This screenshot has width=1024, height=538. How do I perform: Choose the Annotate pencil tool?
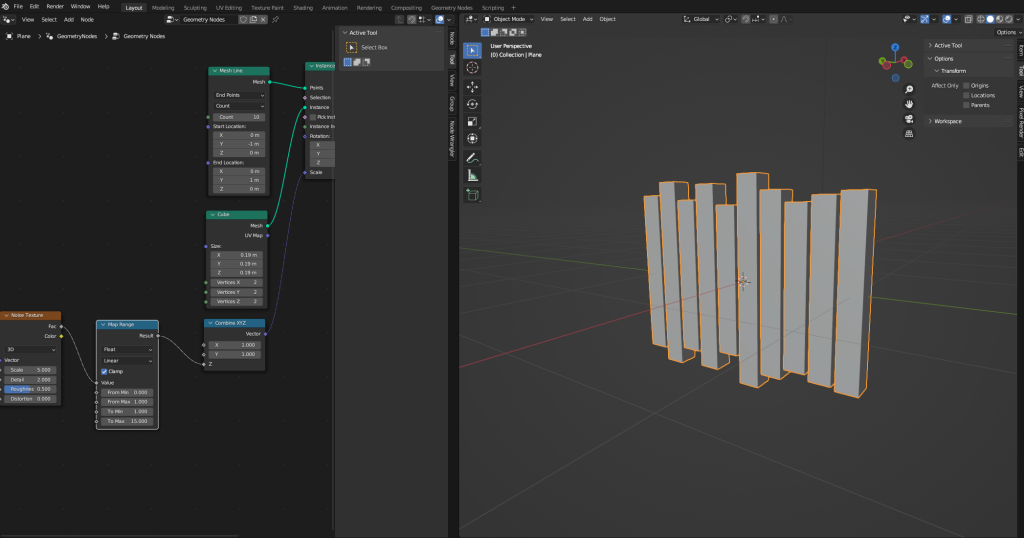472,158
